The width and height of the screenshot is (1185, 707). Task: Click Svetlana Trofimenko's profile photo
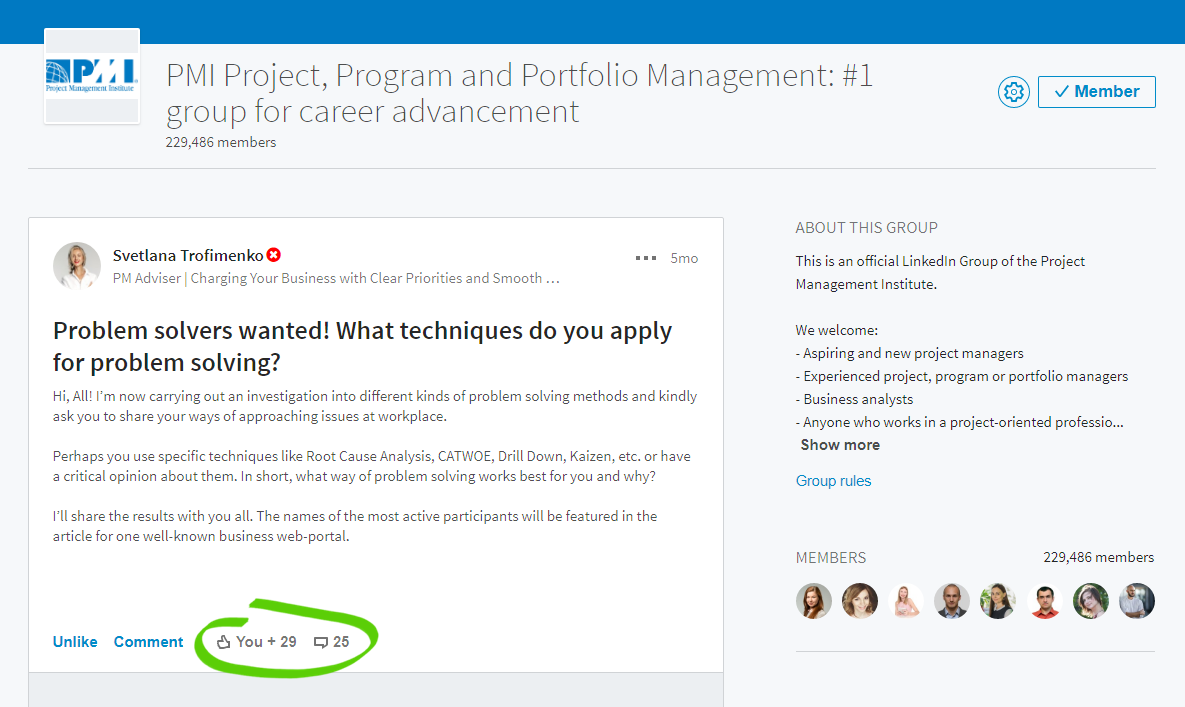[77, 266]
